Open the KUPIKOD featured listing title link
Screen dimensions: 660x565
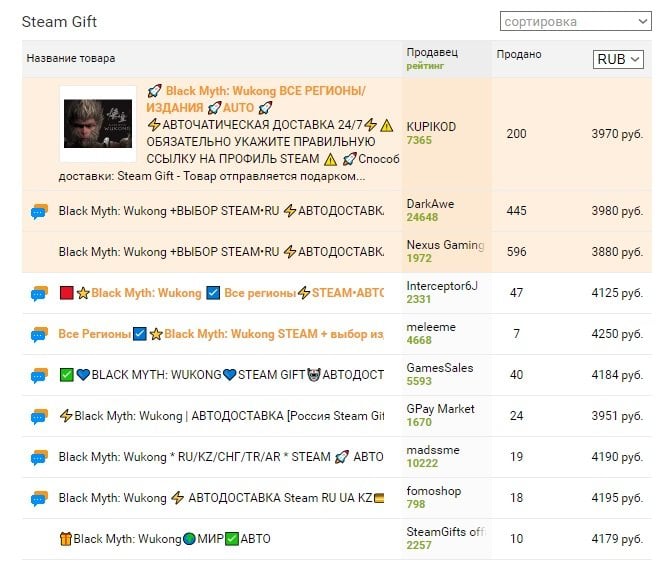[x=256, y=99]
